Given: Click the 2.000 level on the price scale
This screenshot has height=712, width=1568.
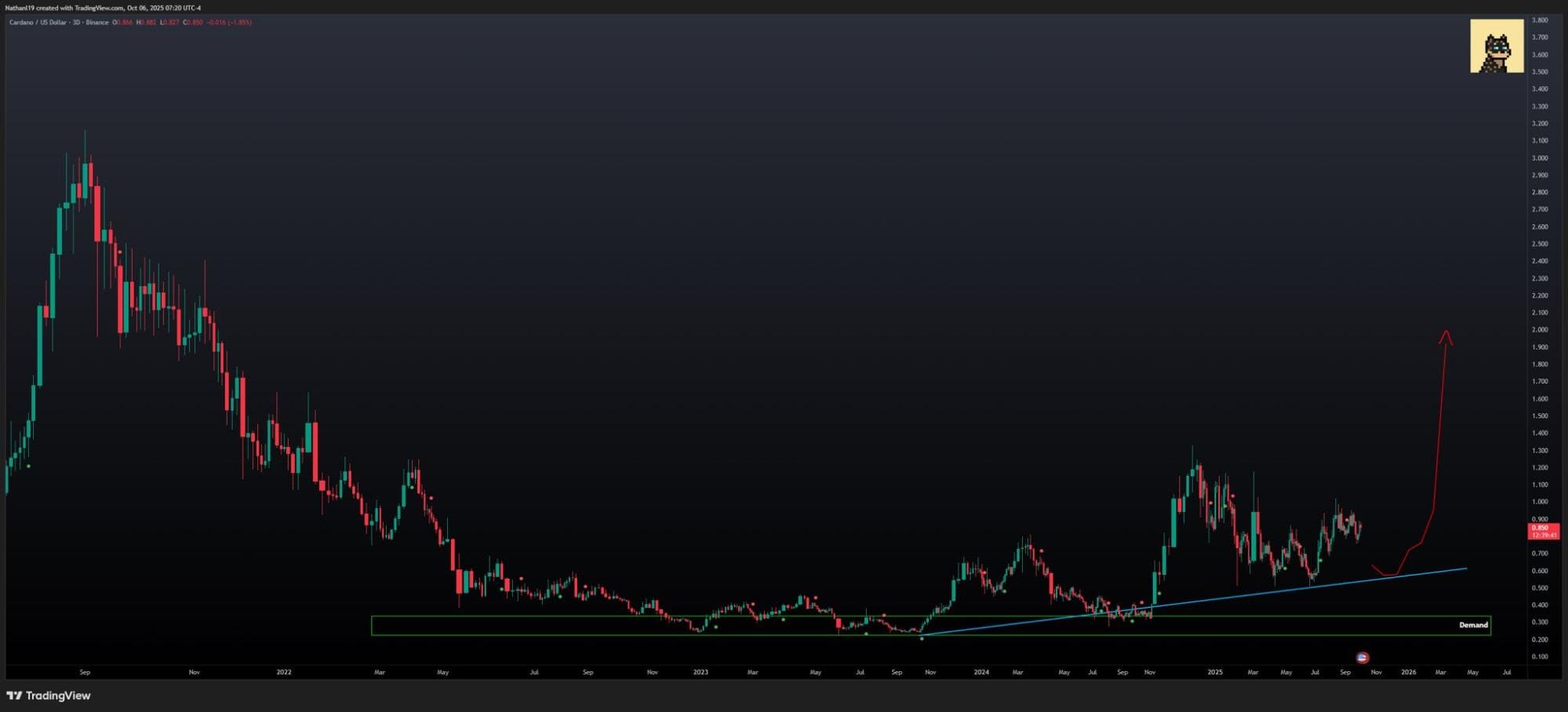Looking at the screenshot, I should pyautogui.click(x=1540, y=330).
